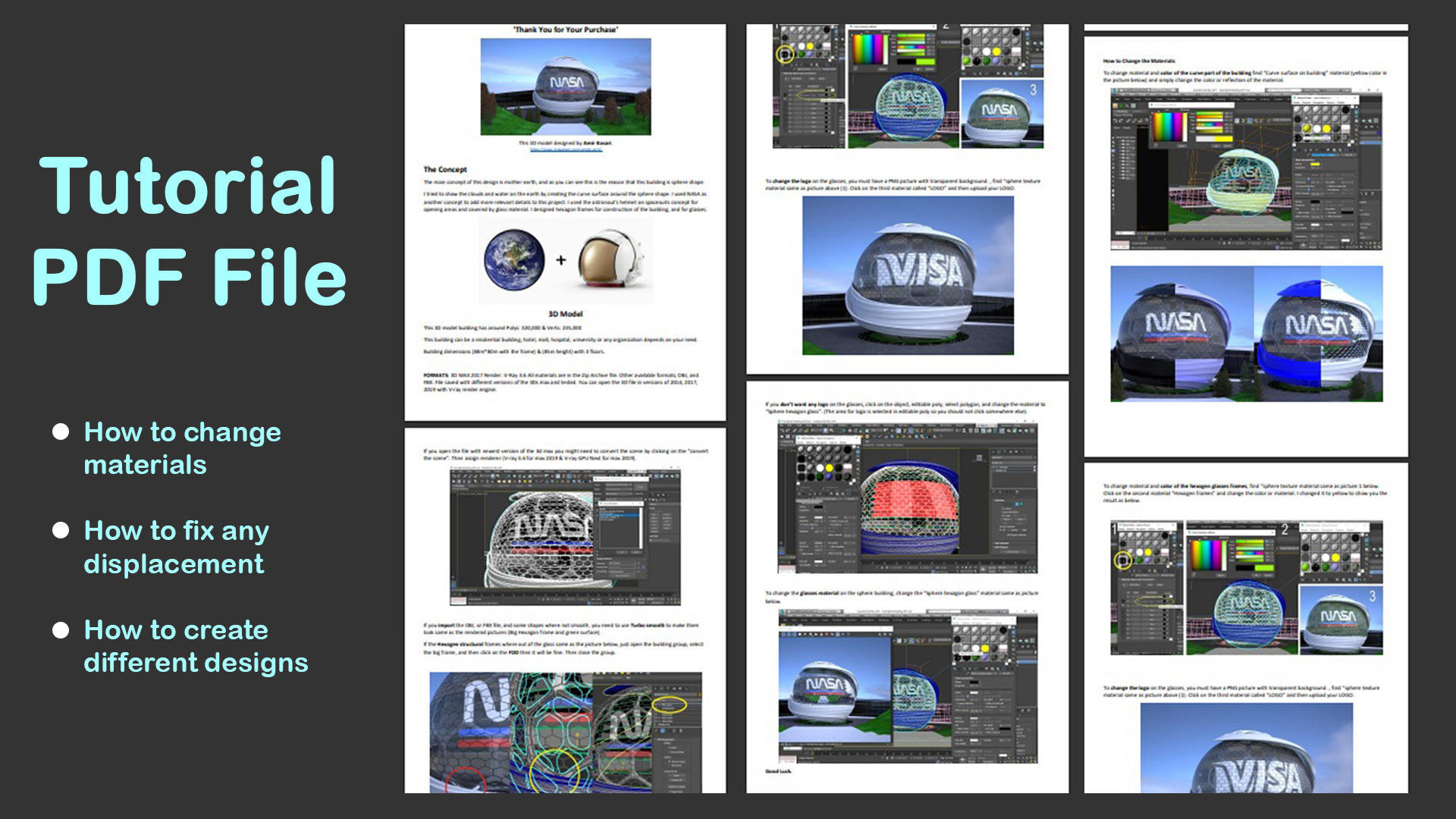Viewport: 1456px width, 819px height.
Task: Click the black-colored NASA dome comparison render
Action: pyautogui.click(x=1181, y=334)
